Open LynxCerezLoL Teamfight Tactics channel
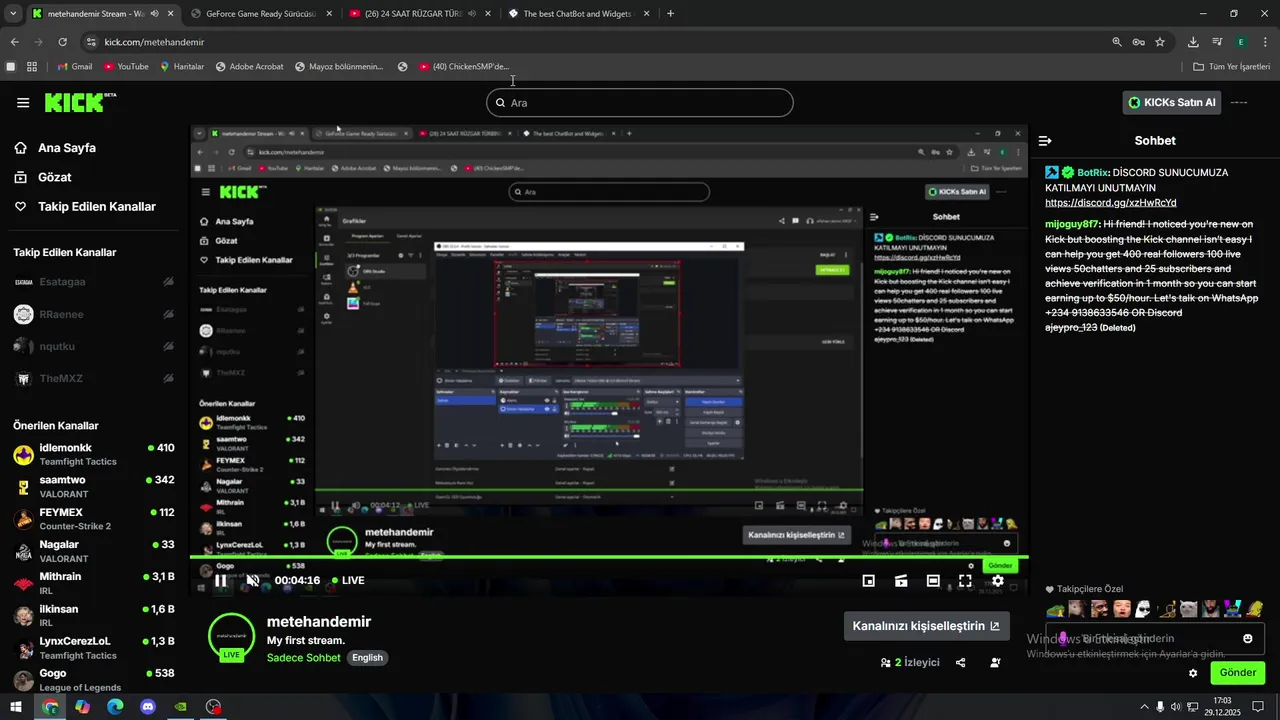The width and height of the screenshot is (1280, 720). [94, 648]
